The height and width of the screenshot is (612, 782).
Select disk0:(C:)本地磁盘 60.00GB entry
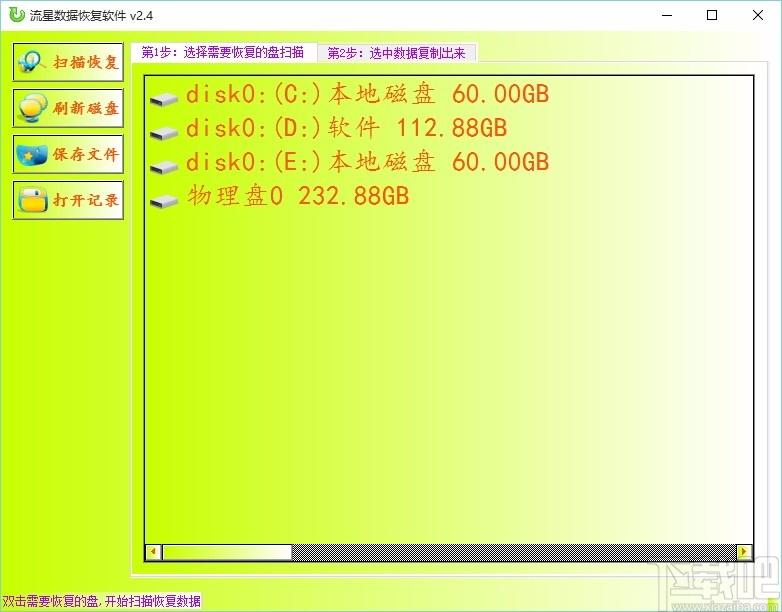pos(350,95)
